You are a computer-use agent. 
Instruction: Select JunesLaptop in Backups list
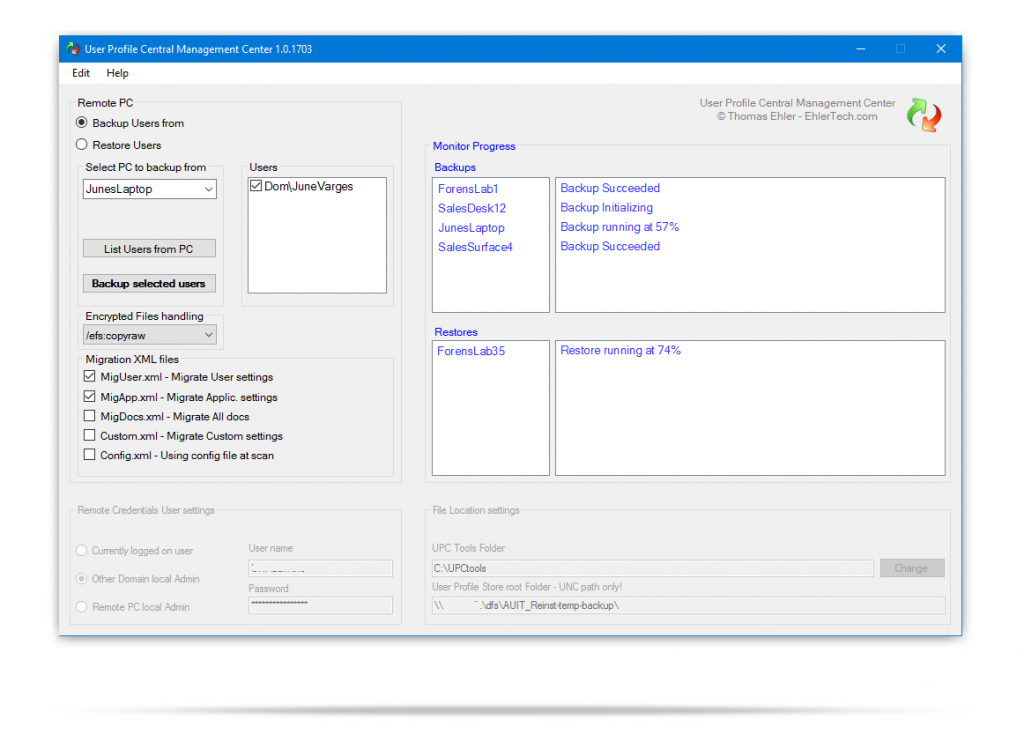pos(471,228)
